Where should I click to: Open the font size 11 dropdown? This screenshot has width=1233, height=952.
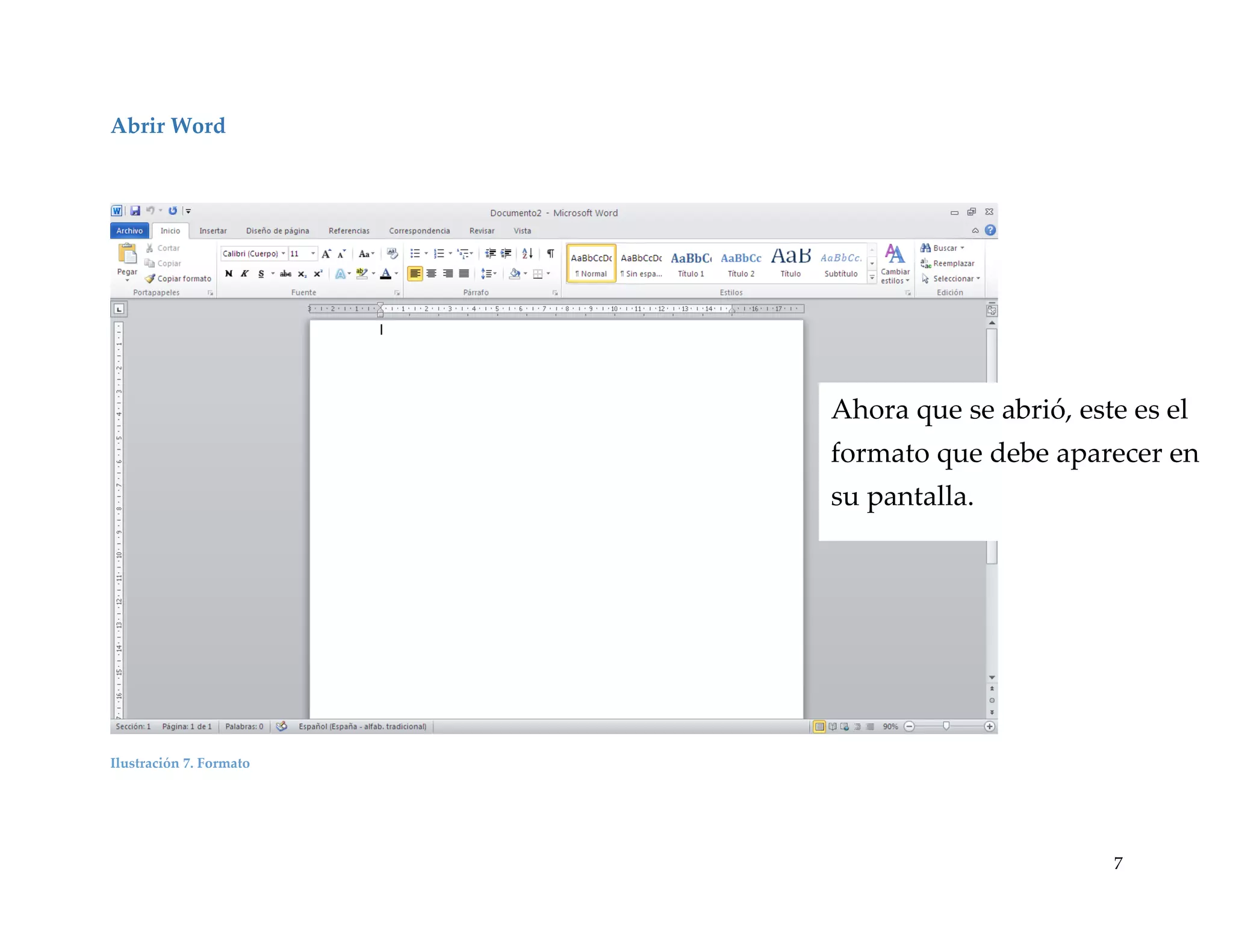tap(312, 253)
